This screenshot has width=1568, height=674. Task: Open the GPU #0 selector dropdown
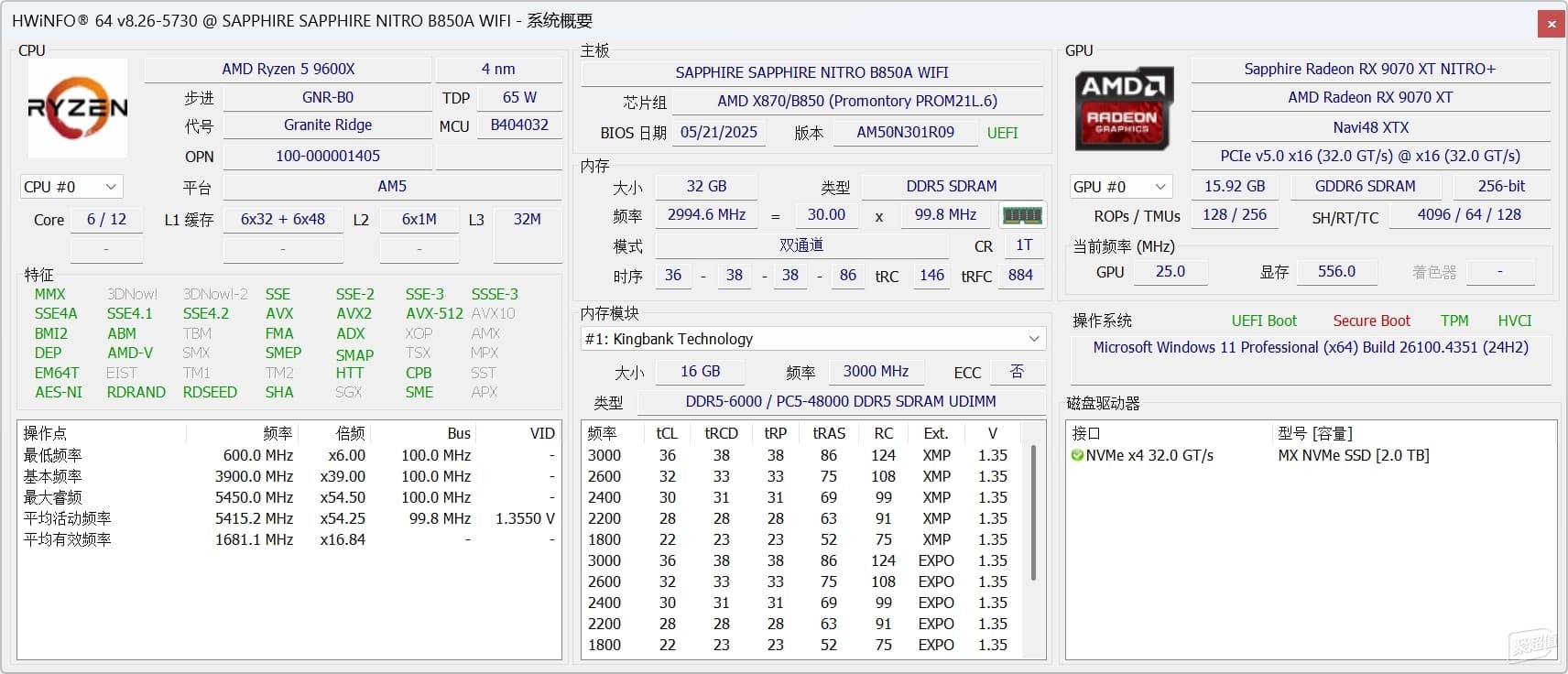pyautogui.click(x=1121, y=187)
